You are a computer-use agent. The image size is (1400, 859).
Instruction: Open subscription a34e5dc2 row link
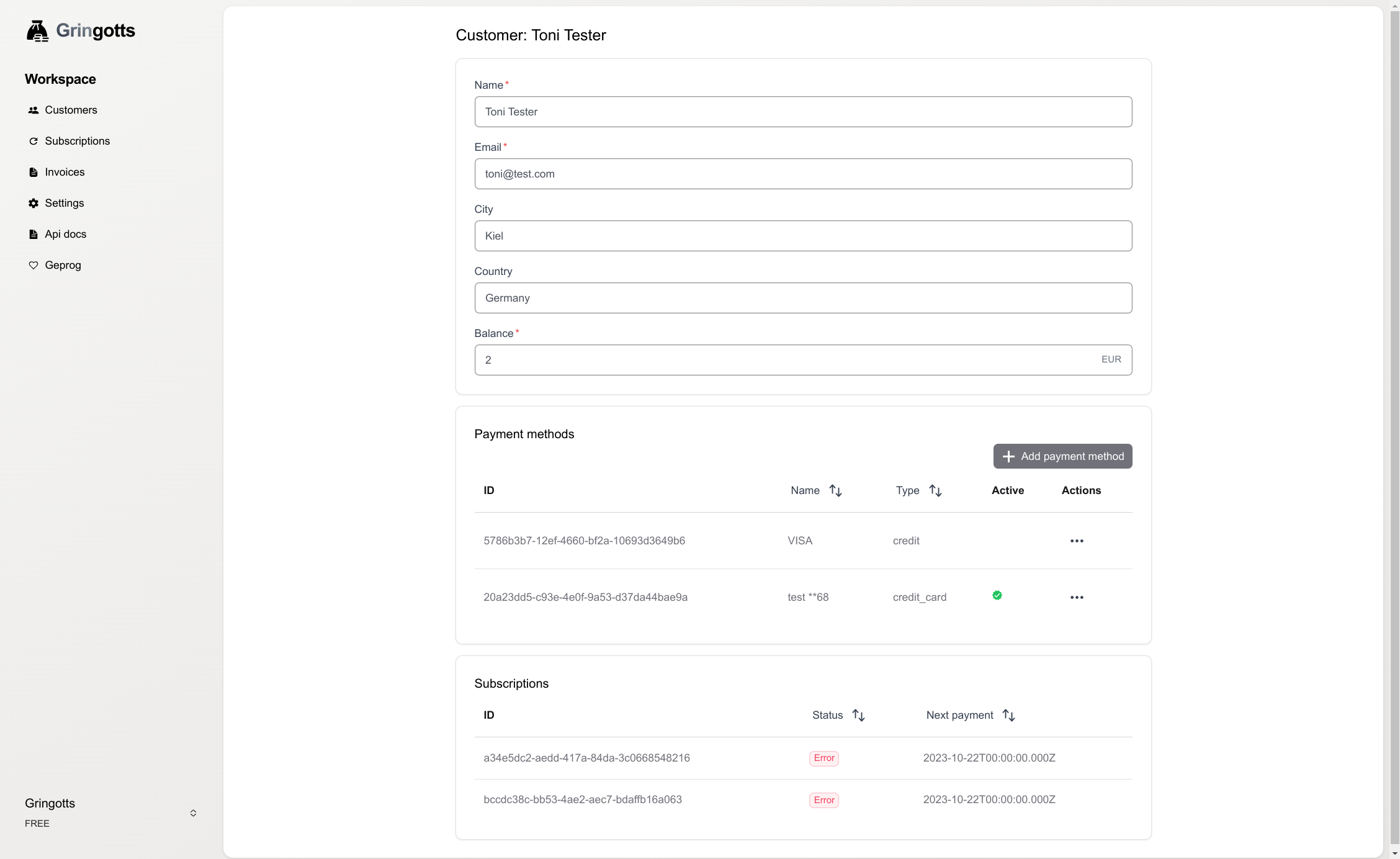click(x=586, y=758)
